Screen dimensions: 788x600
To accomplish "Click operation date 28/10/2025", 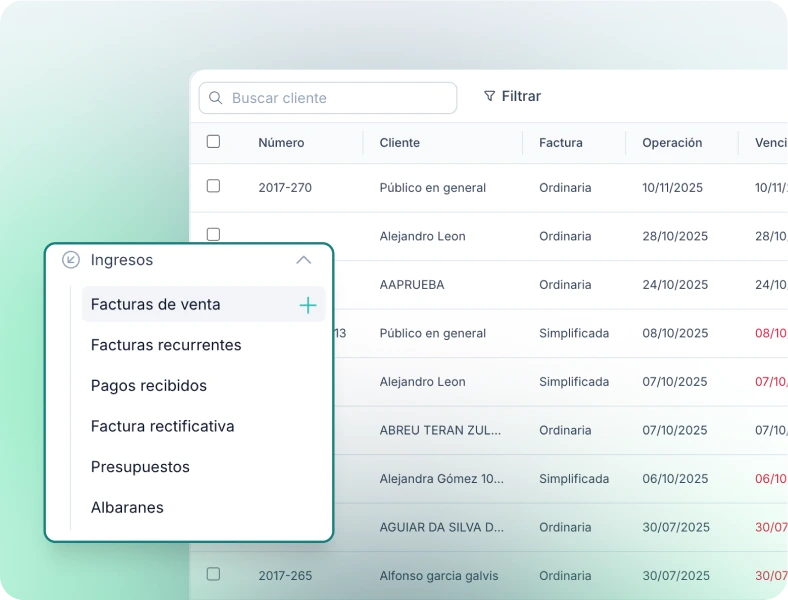I will (x=675, y=236).
